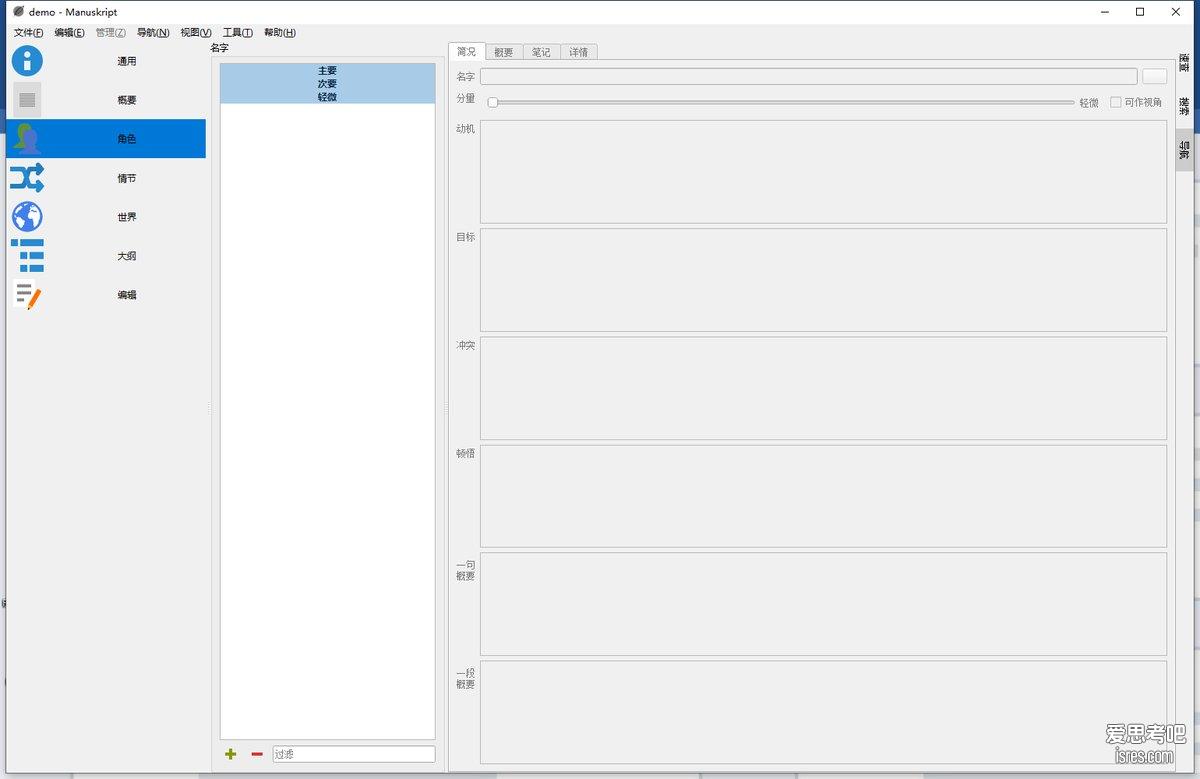Switch to the 笔记 tab
The image size is (1200, 779).
tap(541, 52)
